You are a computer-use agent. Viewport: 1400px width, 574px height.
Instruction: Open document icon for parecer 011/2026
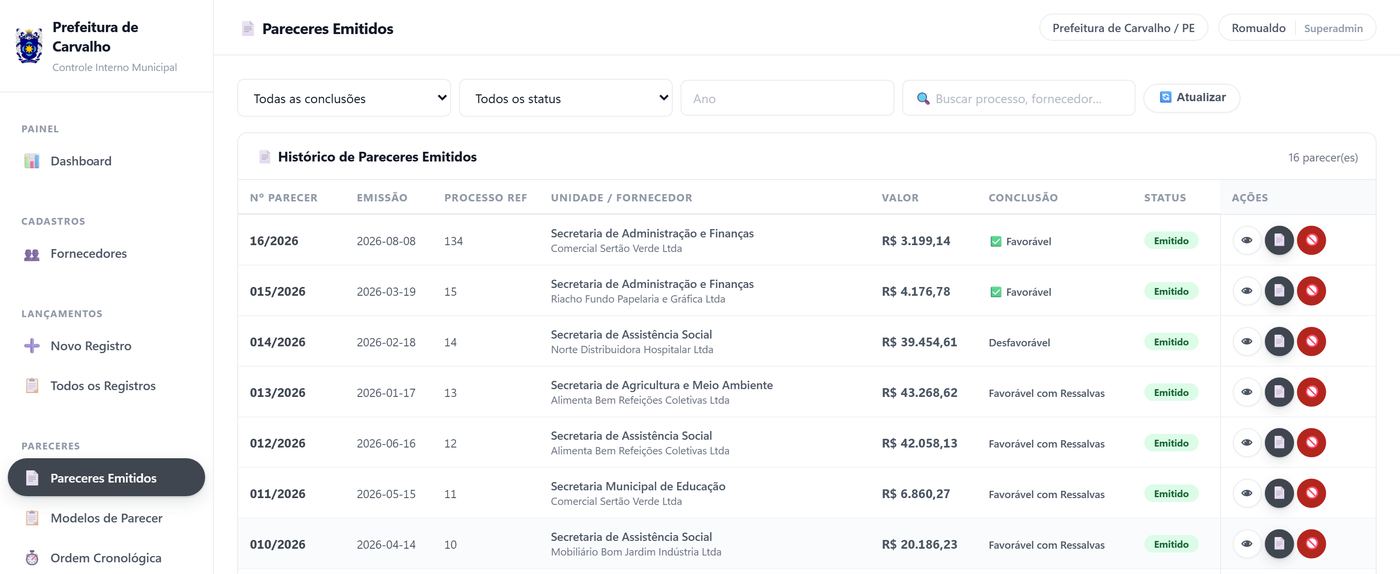coord(1279,493)
